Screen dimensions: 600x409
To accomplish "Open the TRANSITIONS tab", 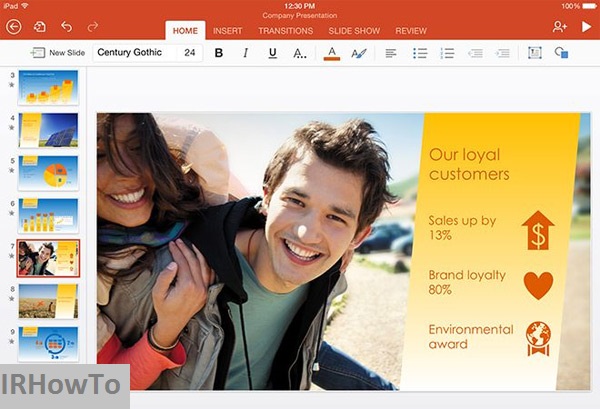I will point(285,31).
